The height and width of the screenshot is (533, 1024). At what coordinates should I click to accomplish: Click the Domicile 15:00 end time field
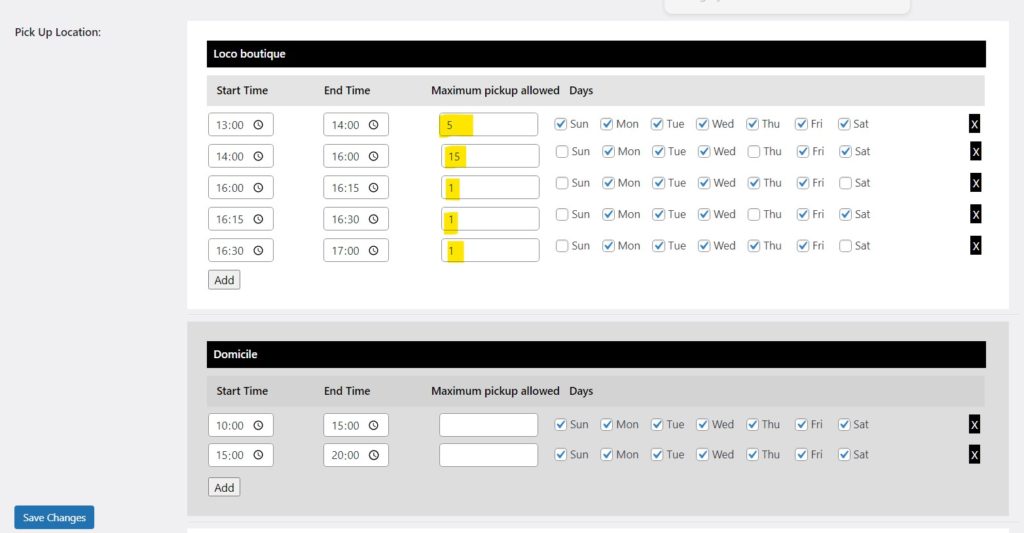coord(356,425)
